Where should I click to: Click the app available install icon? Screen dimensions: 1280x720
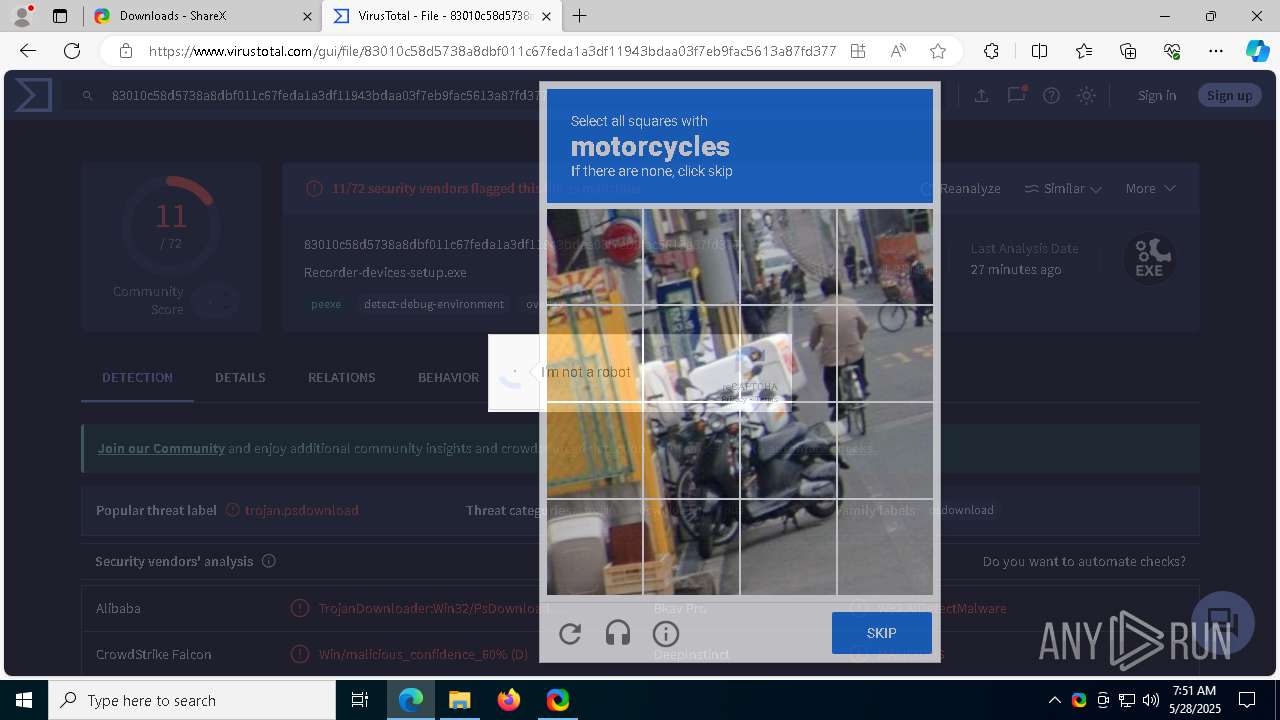click(x=858, y=51)
